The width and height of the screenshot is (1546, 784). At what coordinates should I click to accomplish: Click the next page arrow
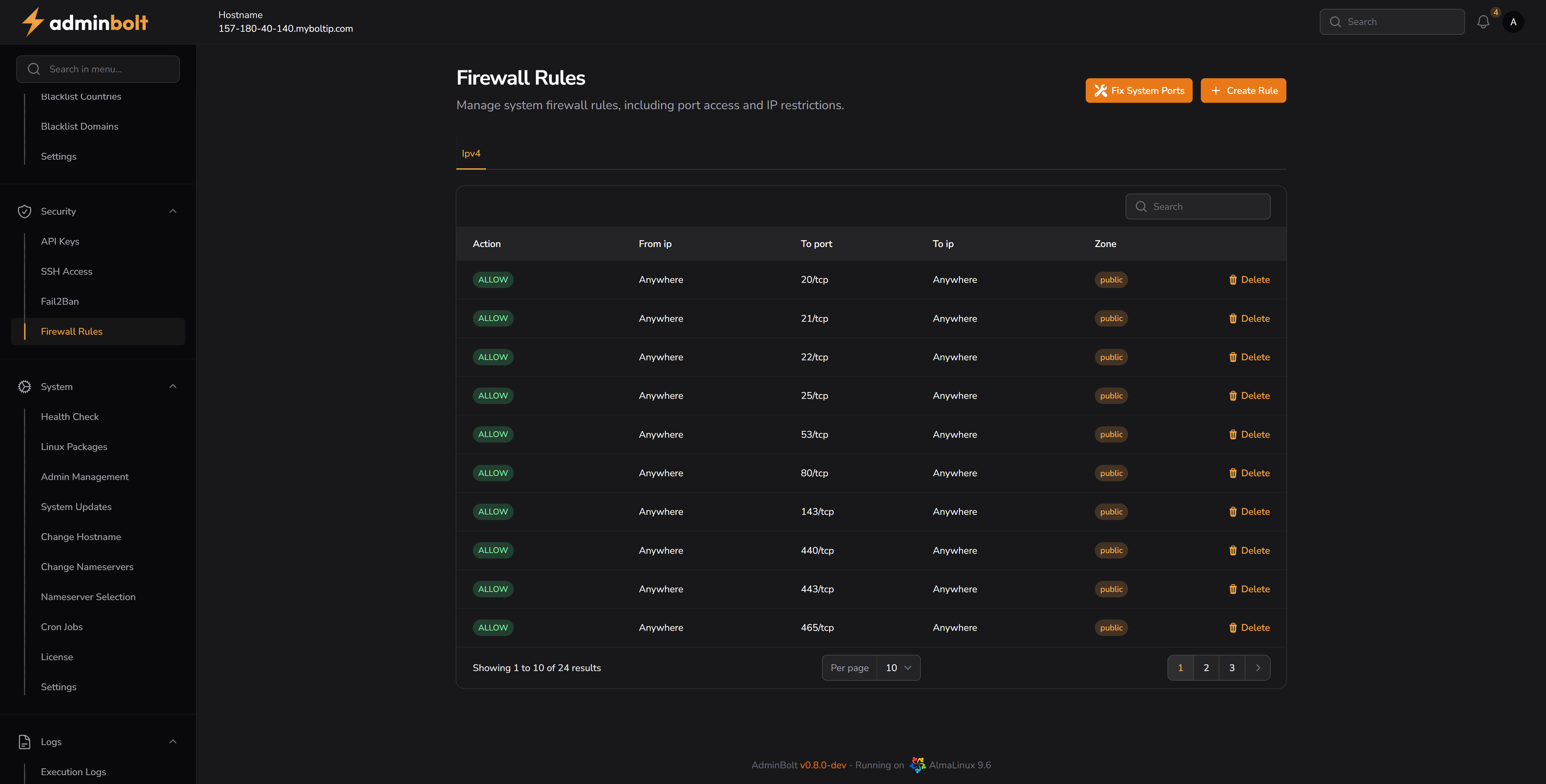(1258, 668)
